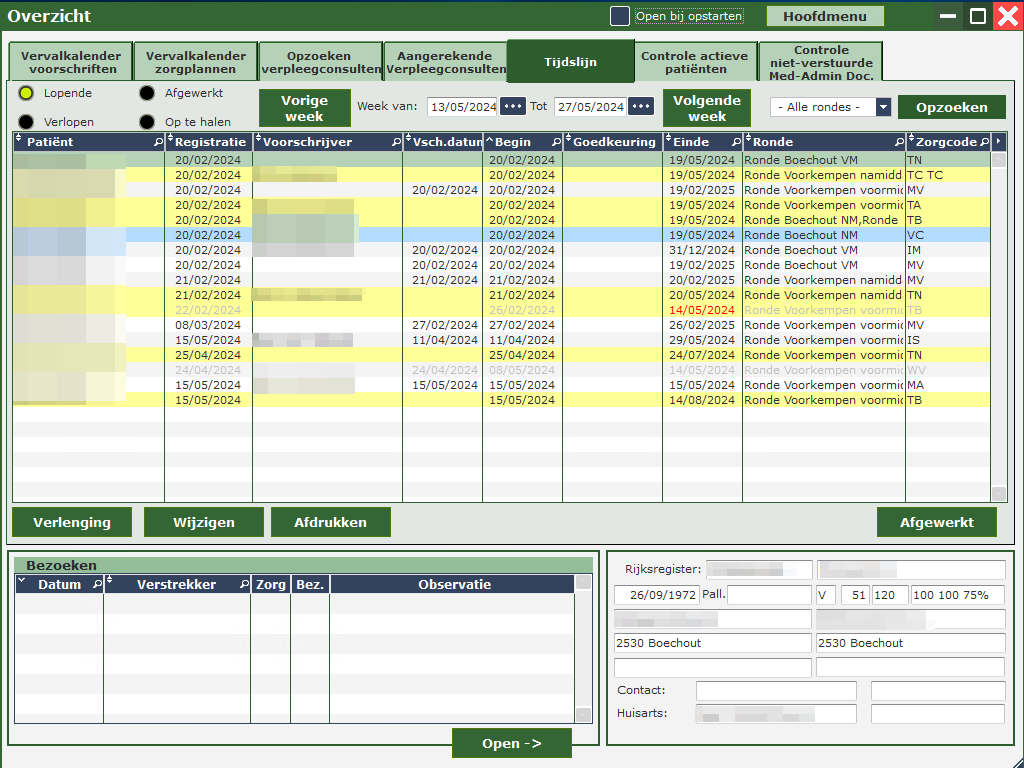Image resolution: width=1024 pixels, height=768 pixels.
Task: Switch to Vervalkalender voorschriften tab
Action: tap(70, 62)
